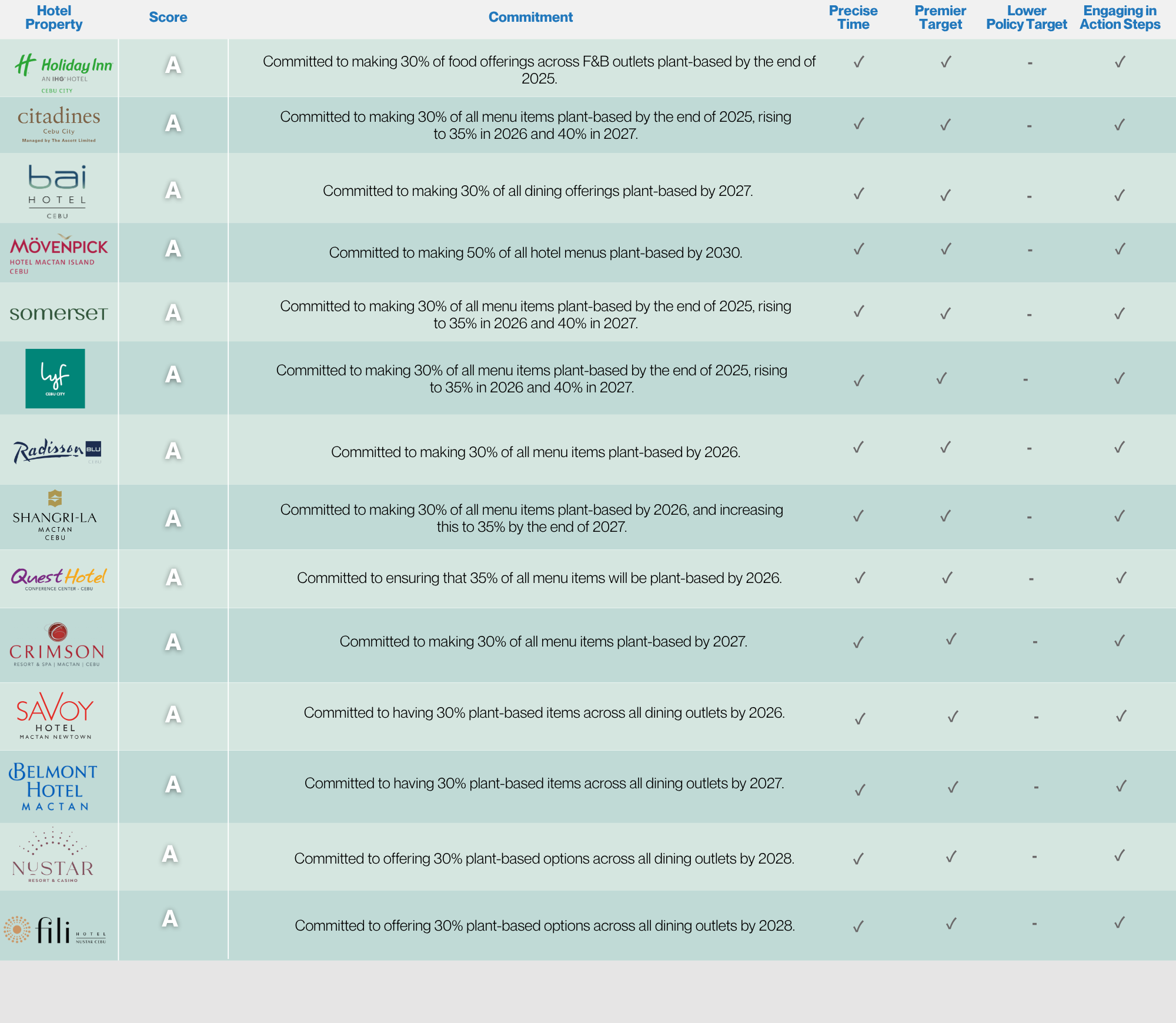Click Mövenpick's 50% by 2030 commitment text
The width and height of the screenshot is (1176, 1023).
535,252
